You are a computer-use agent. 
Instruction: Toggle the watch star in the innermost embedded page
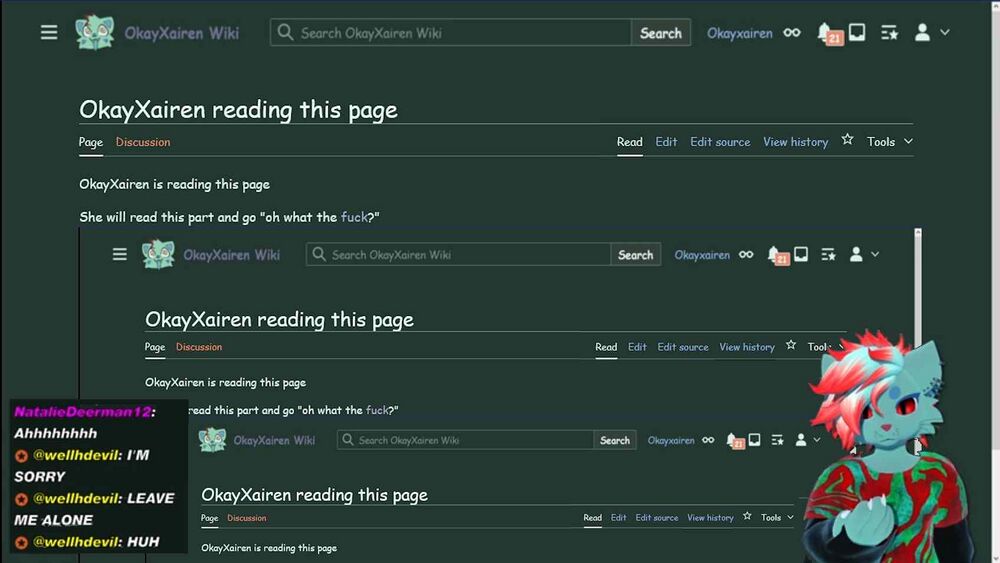[747, 516]
